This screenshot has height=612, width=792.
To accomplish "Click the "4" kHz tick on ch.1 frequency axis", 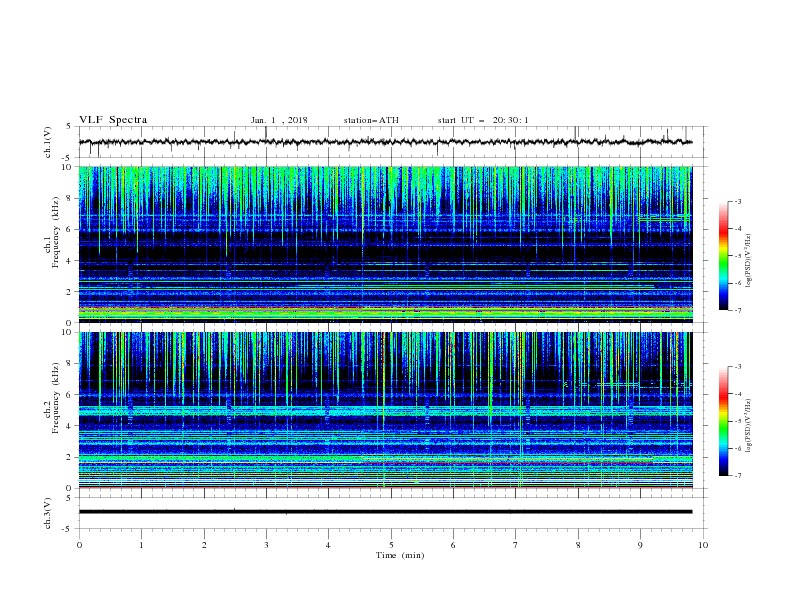I will point(70,261).
